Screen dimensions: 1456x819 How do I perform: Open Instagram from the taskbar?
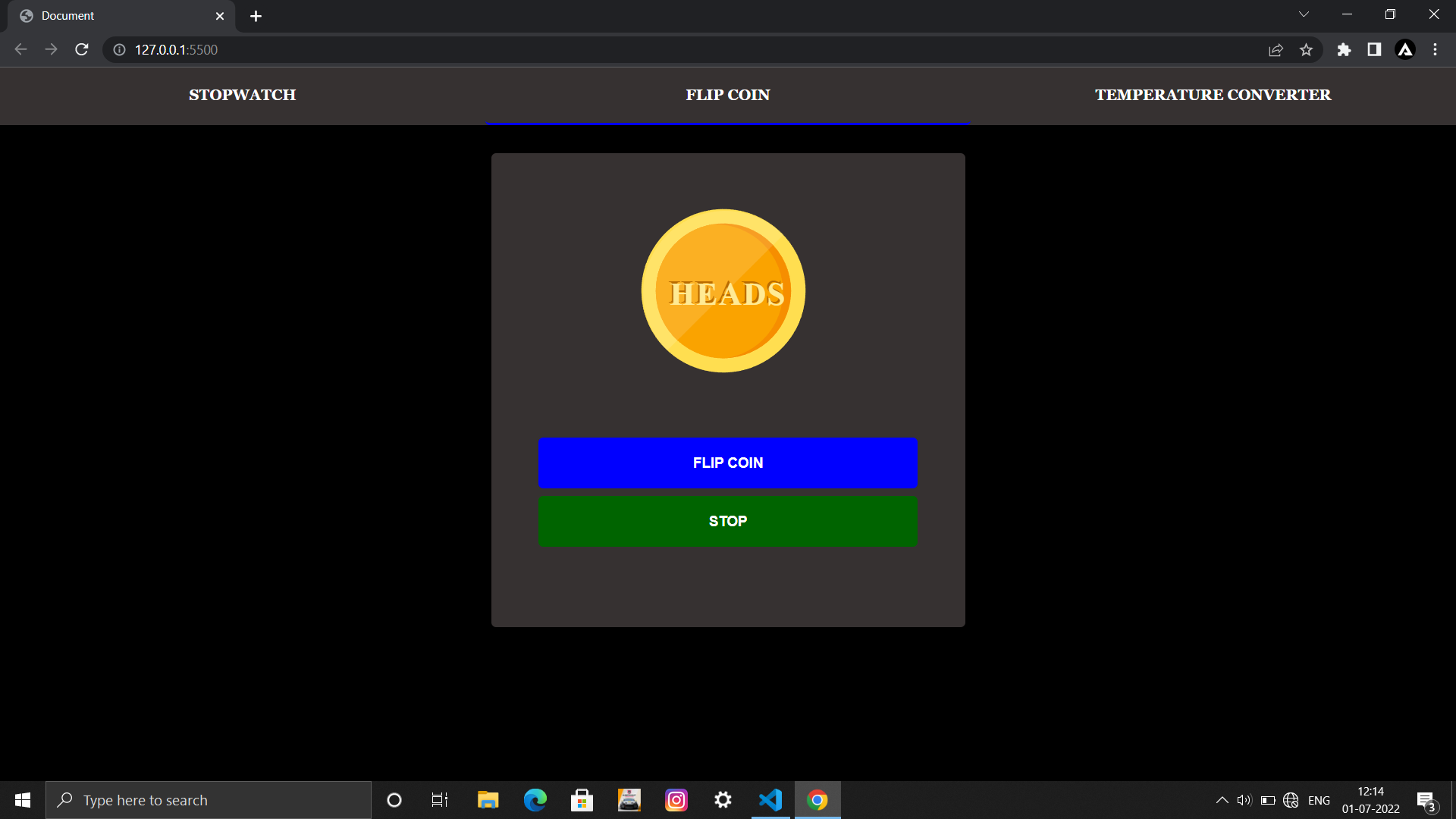coord(676,800)
